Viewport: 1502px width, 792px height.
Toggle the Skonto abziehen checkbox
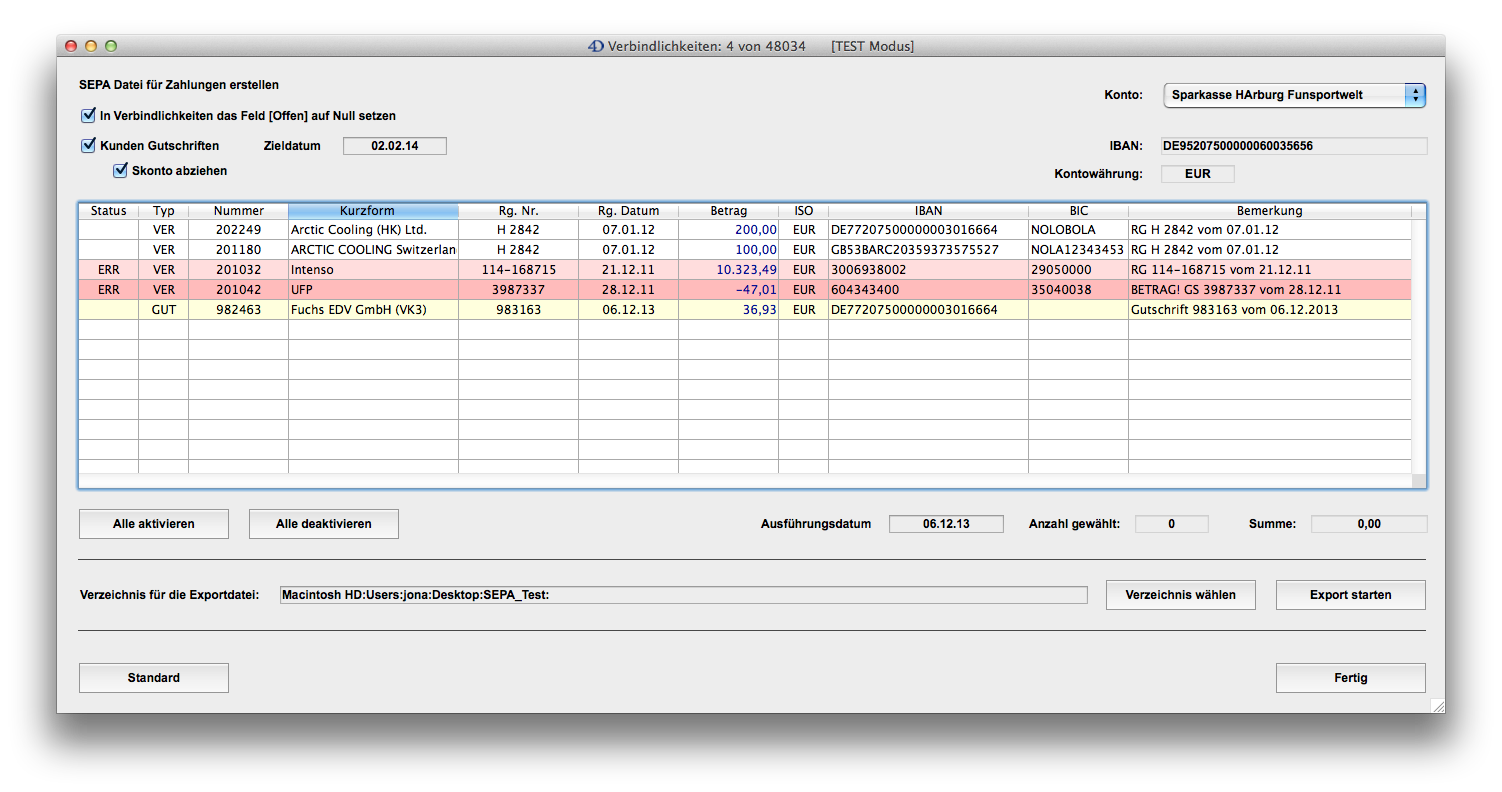pos(121,171)
